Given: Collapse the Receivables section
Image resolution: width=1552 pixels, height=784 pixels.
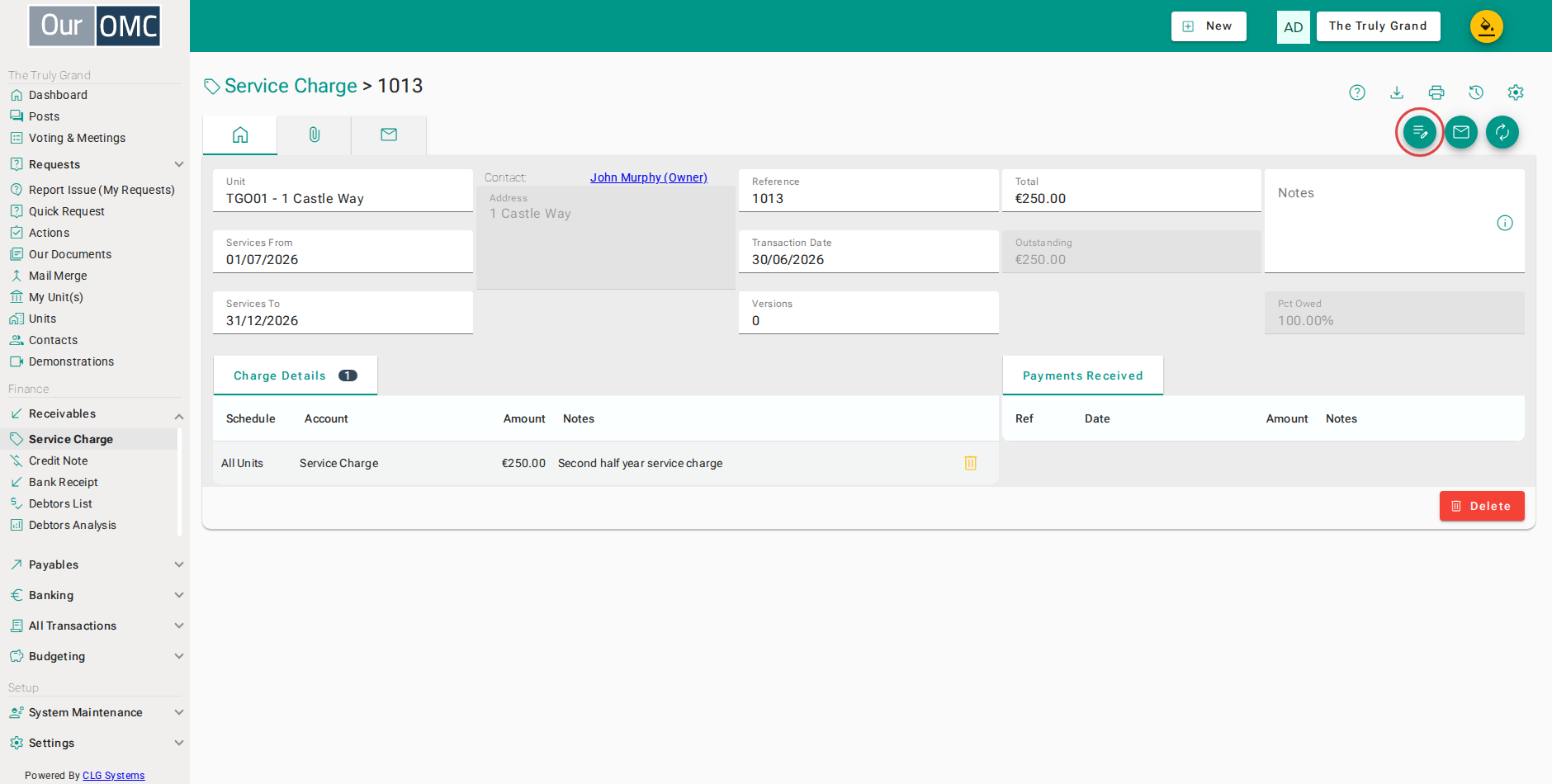Looking at the screenshot, I should click(96, 413).
